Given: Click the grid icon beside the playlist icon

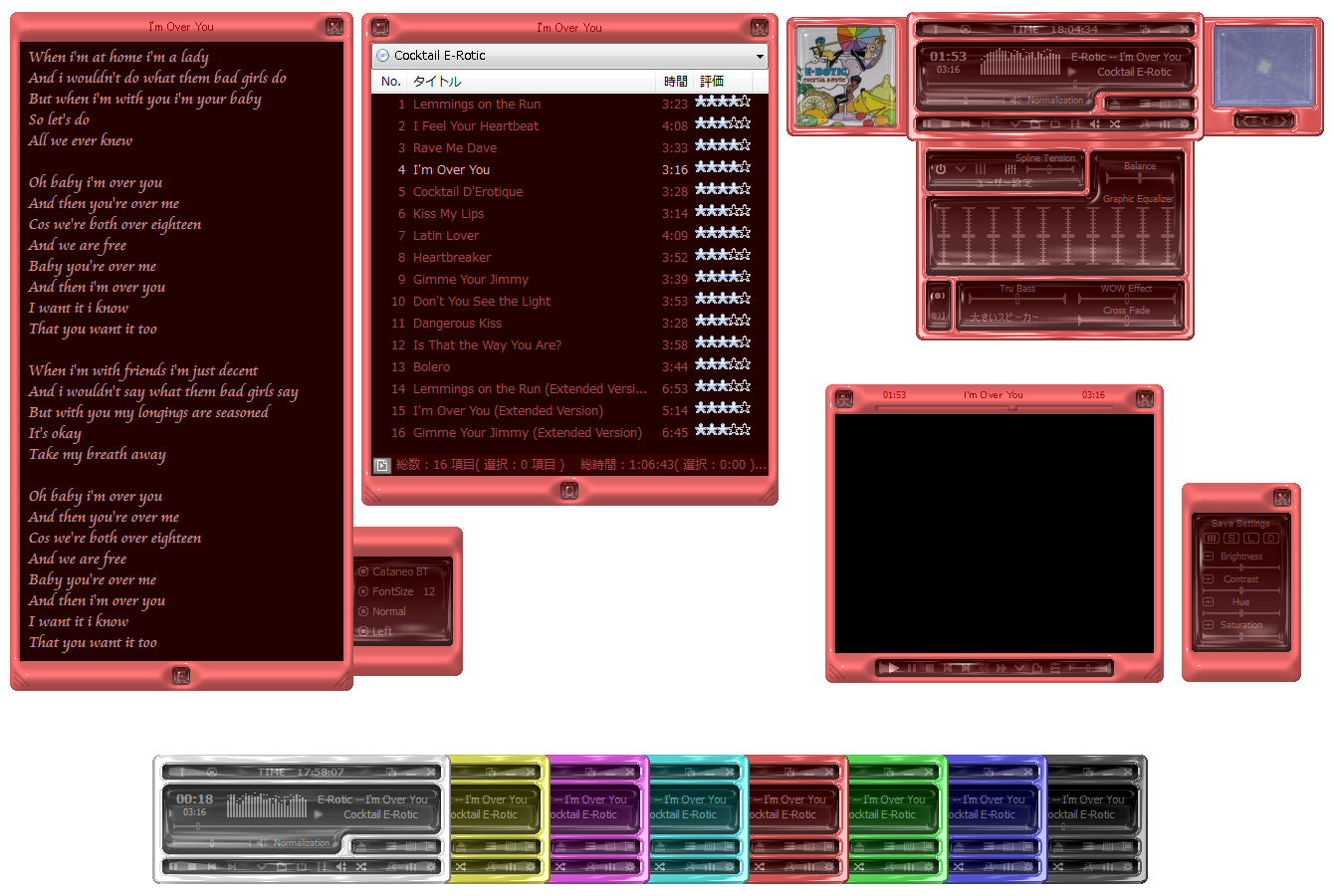Looking at the screenshot, I should click(1165, 104).
